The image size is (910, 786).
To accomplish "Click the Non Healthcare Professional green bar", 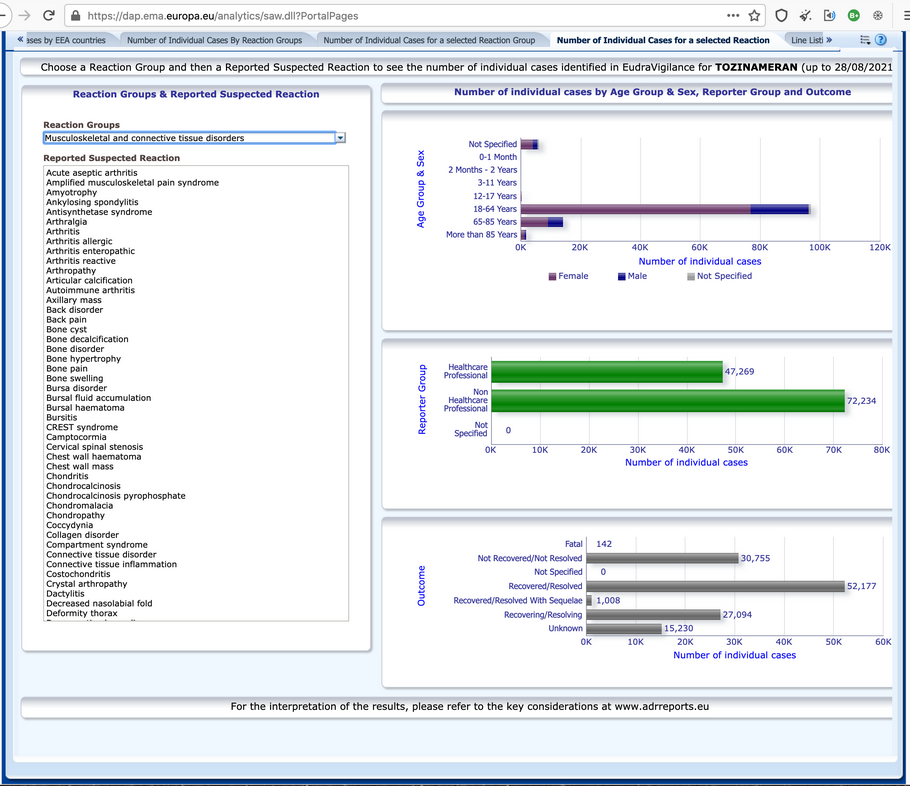I will 668,401.
